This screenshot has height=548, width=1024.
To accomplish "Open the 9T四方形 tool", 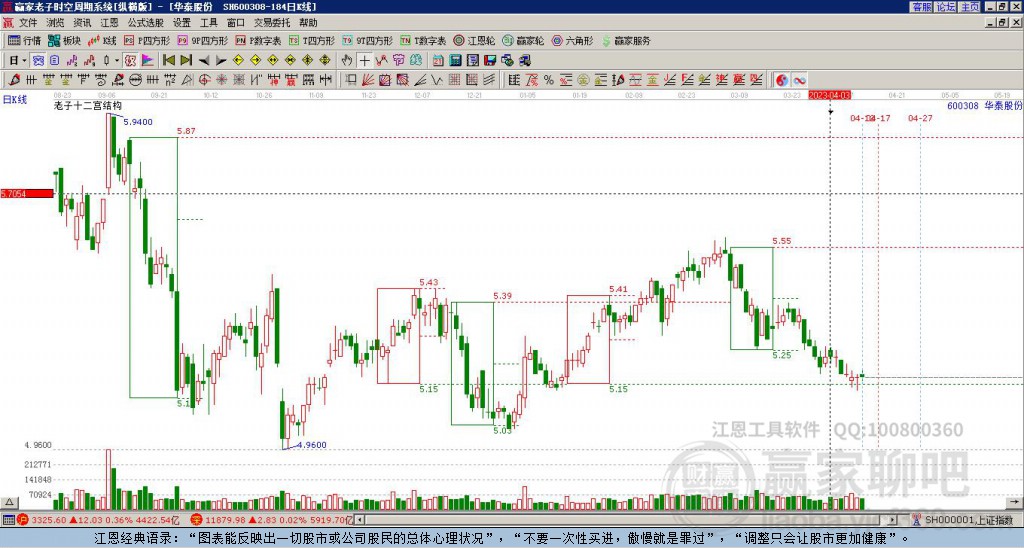I will click(x=367, y=40).
